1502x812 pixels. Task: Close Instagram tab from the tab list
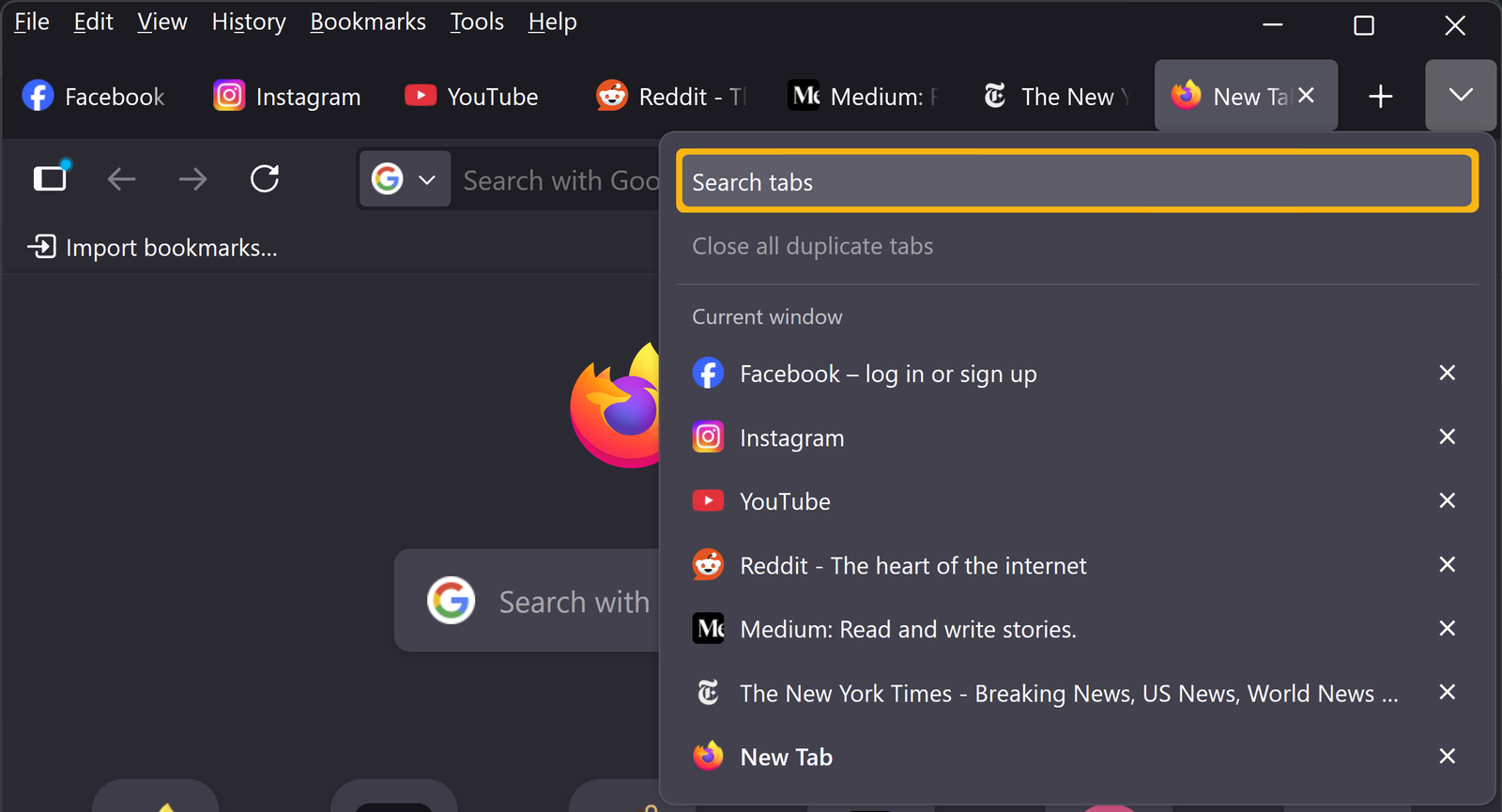(x=1447, y=437)
